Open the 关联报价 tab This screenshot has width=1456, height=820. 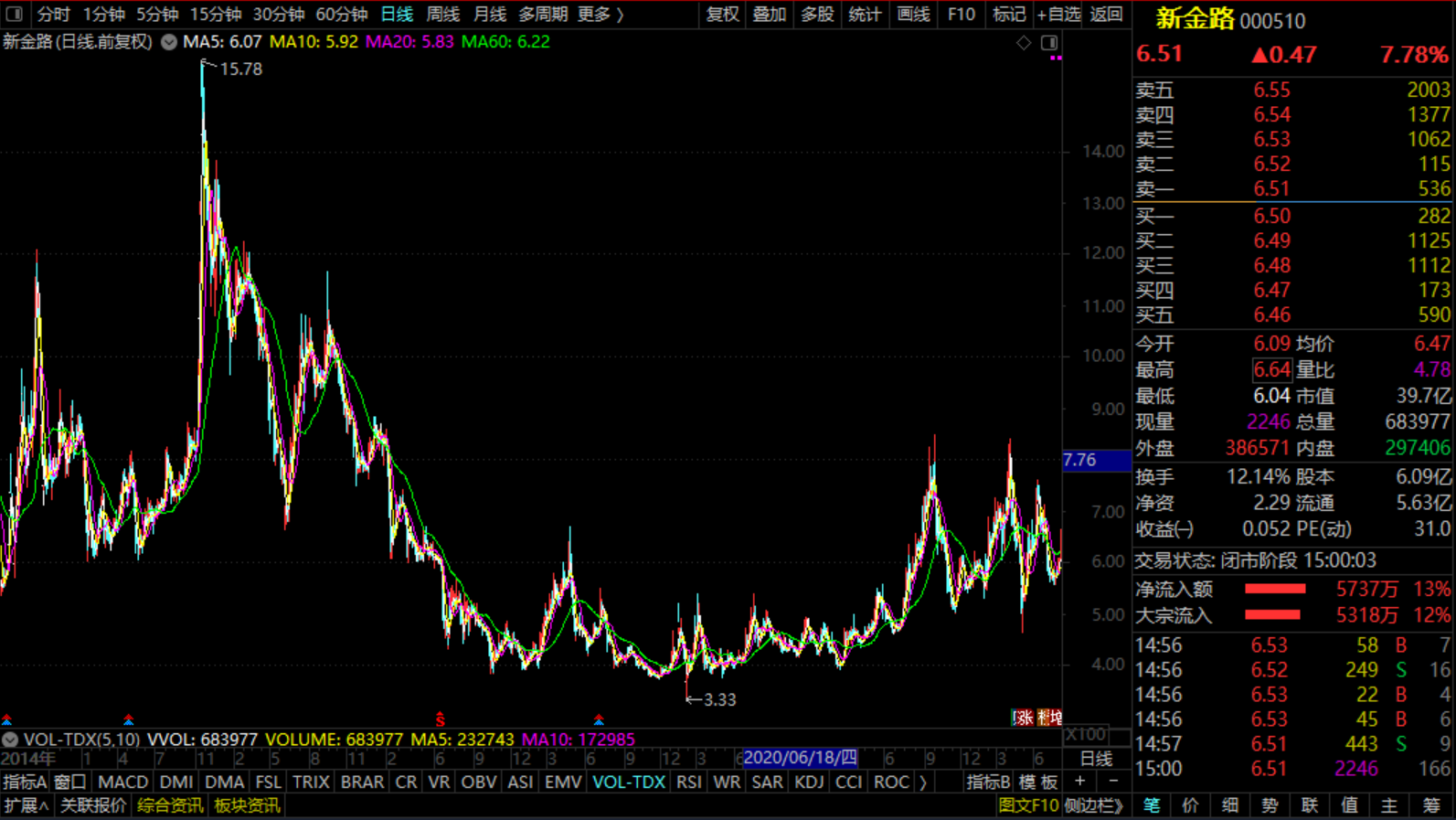[93, 805]
